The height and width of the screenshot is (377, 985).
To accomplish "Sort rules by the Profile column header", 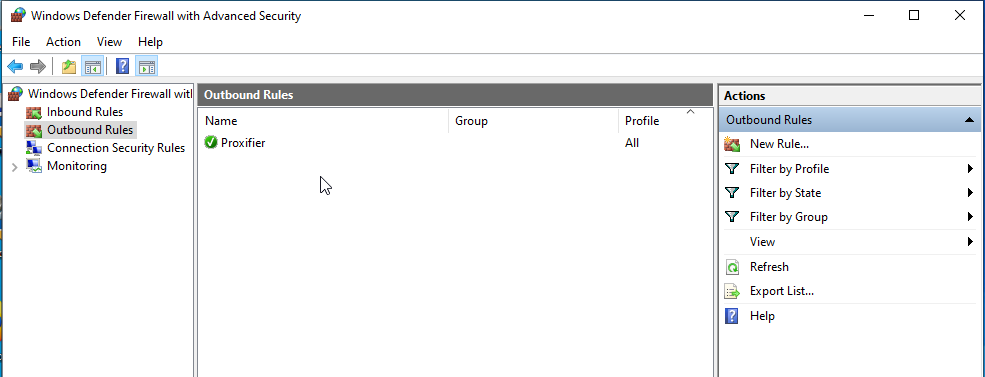I will click(665, 121).
